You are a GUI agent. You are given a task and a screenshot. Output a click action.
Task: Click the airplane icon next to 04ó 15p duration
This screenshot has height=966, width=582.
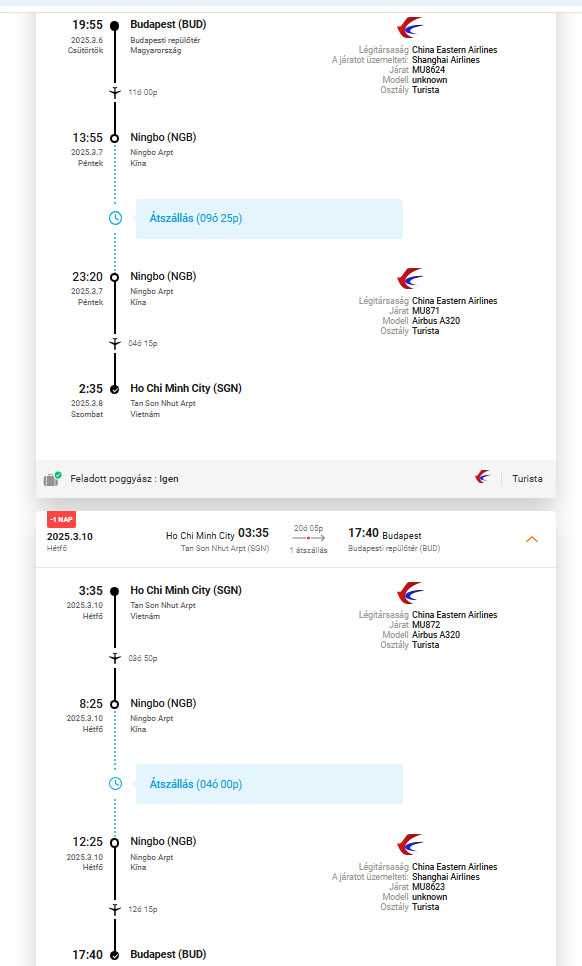(x=115, y=343)
